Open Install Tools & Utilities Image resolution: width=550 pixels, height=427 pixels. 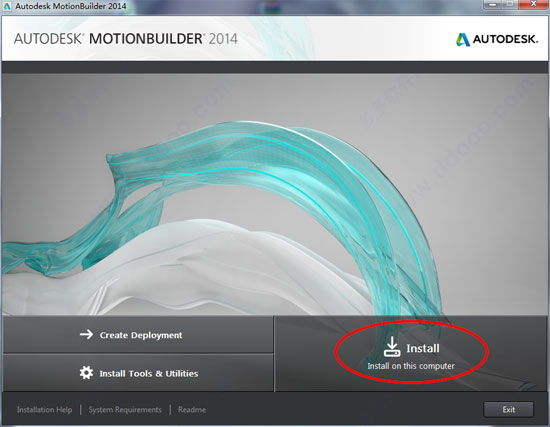[x=138, y=373]
